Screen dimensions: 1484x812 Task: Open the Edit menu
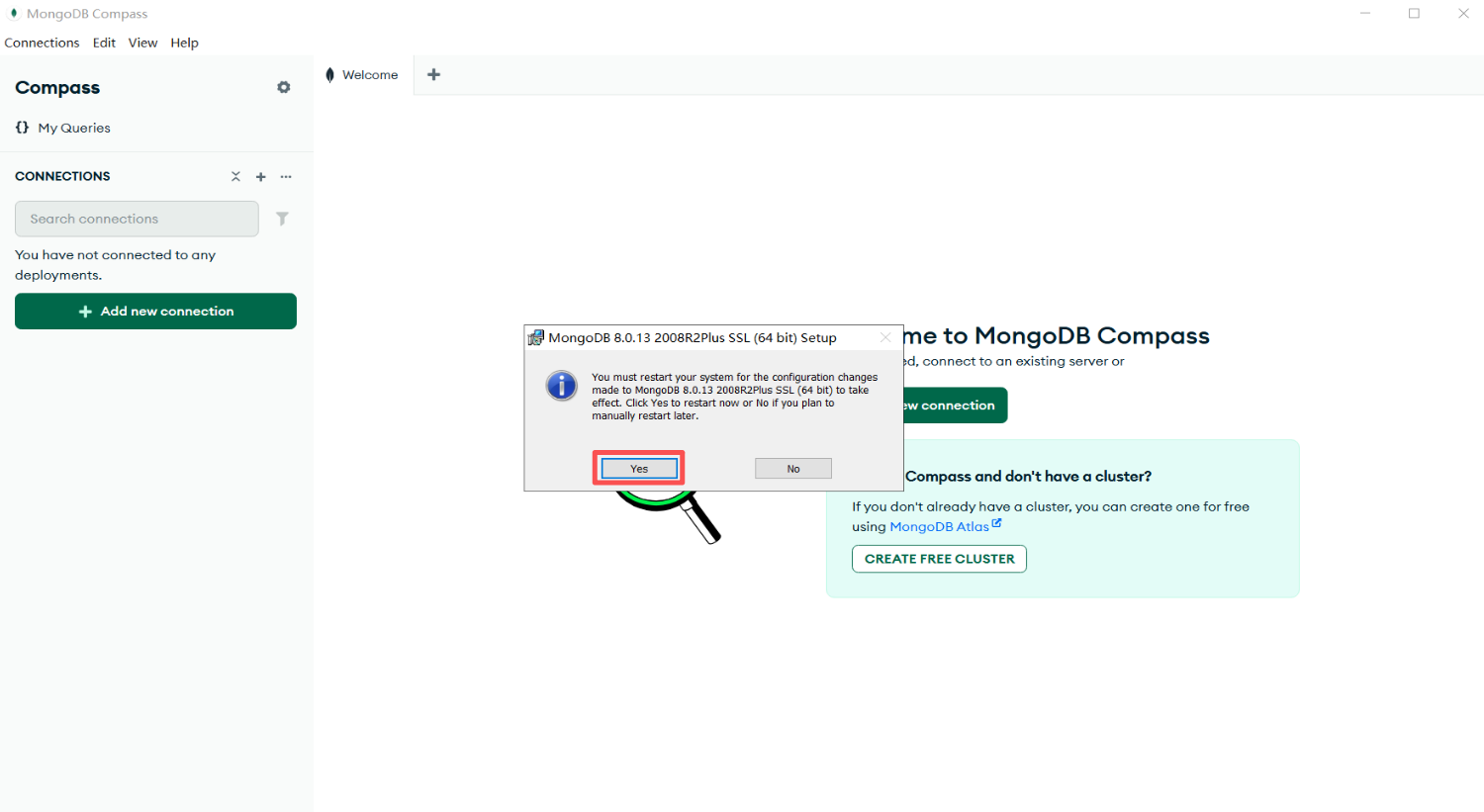point(104,43)
